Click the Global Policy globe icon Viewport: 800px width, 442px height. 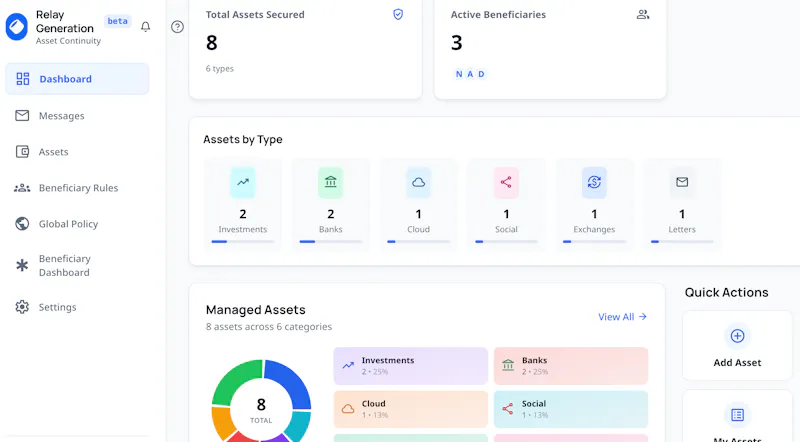pyautogui.click(x=22, y=224)
